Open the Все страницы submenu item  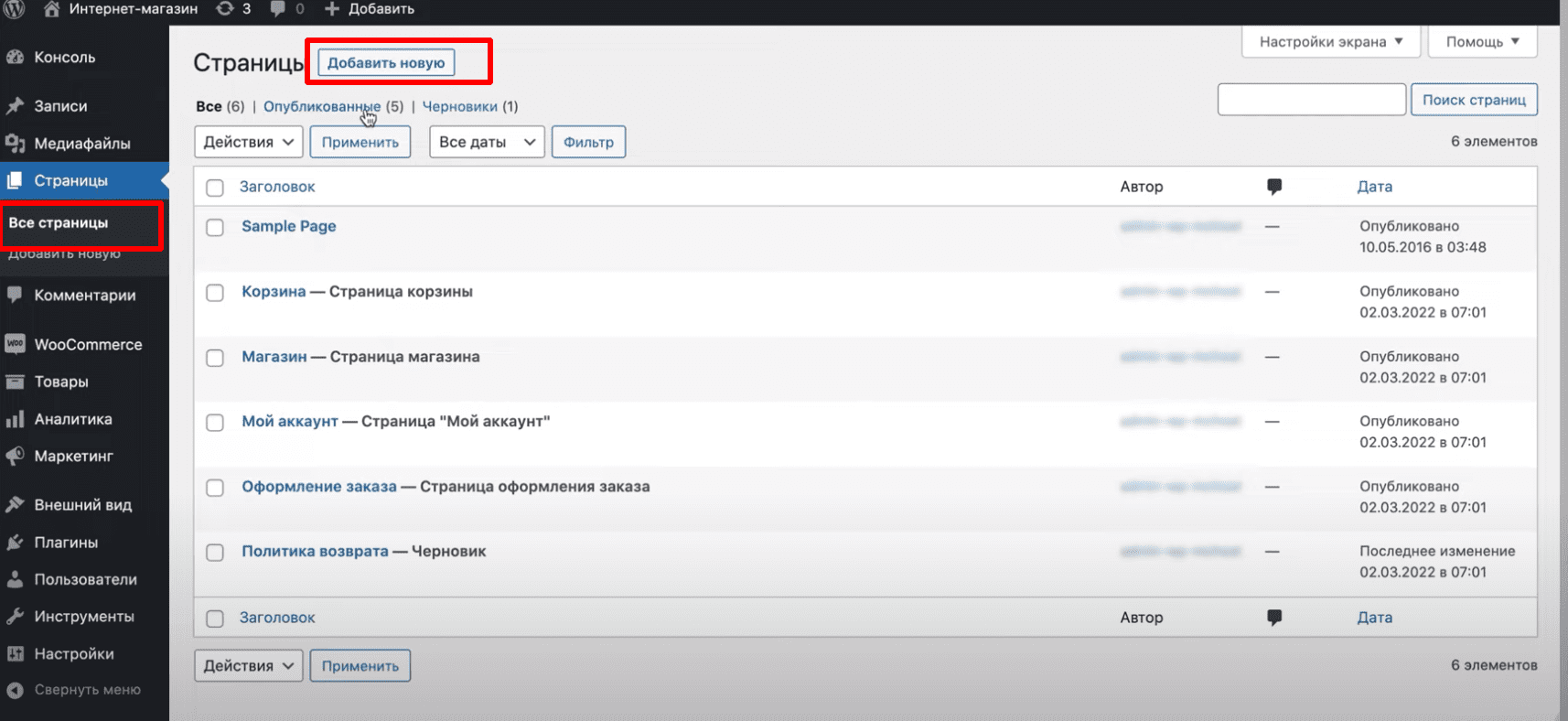(59, 222)
